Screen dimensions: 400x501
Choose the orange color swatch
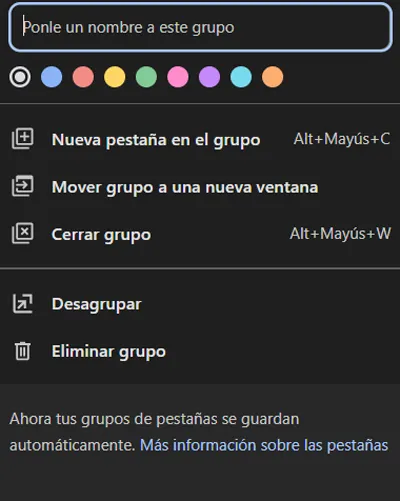272,77
